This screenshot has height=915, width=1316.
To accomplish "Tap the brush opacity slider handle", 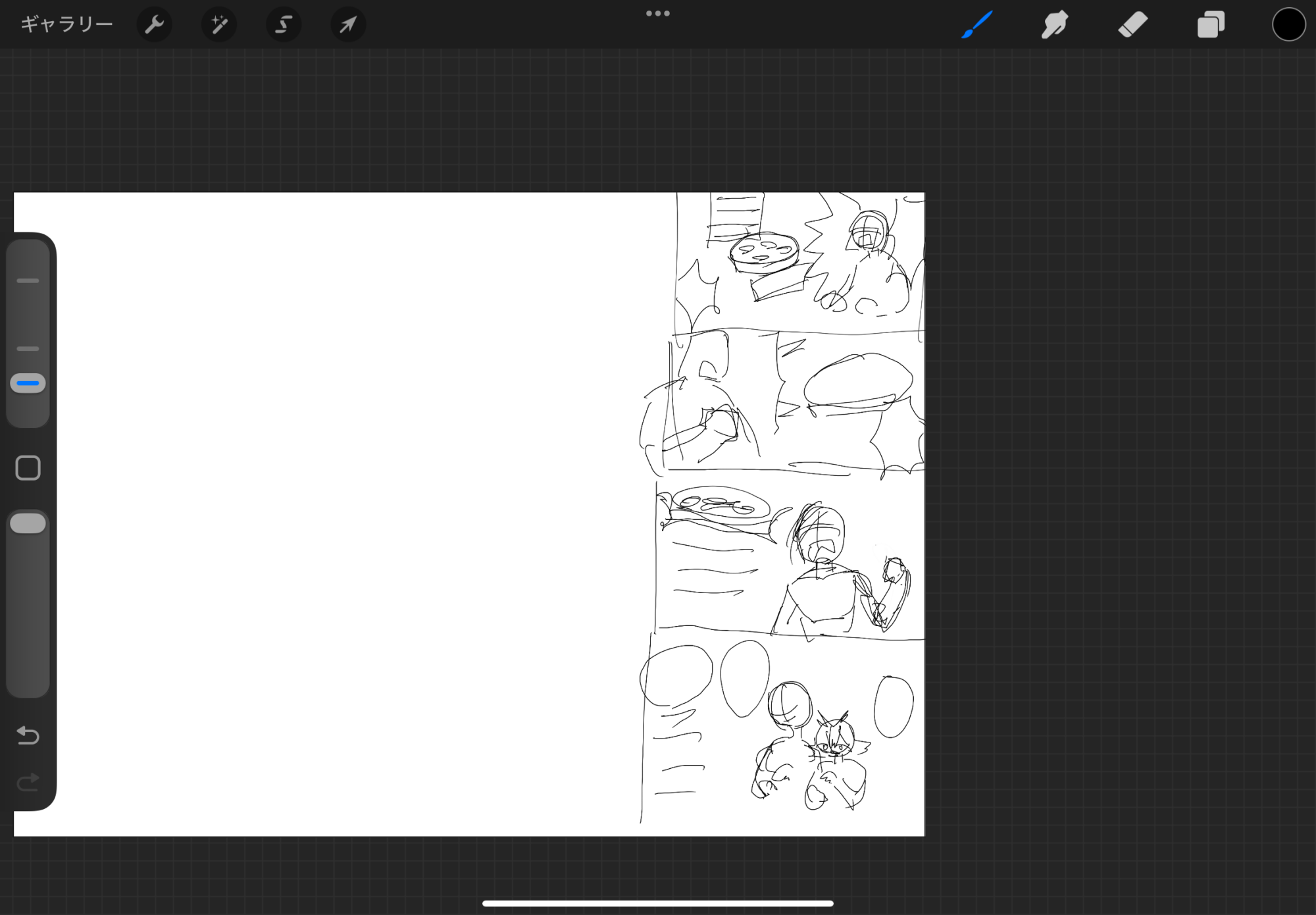I will (28, 523).
